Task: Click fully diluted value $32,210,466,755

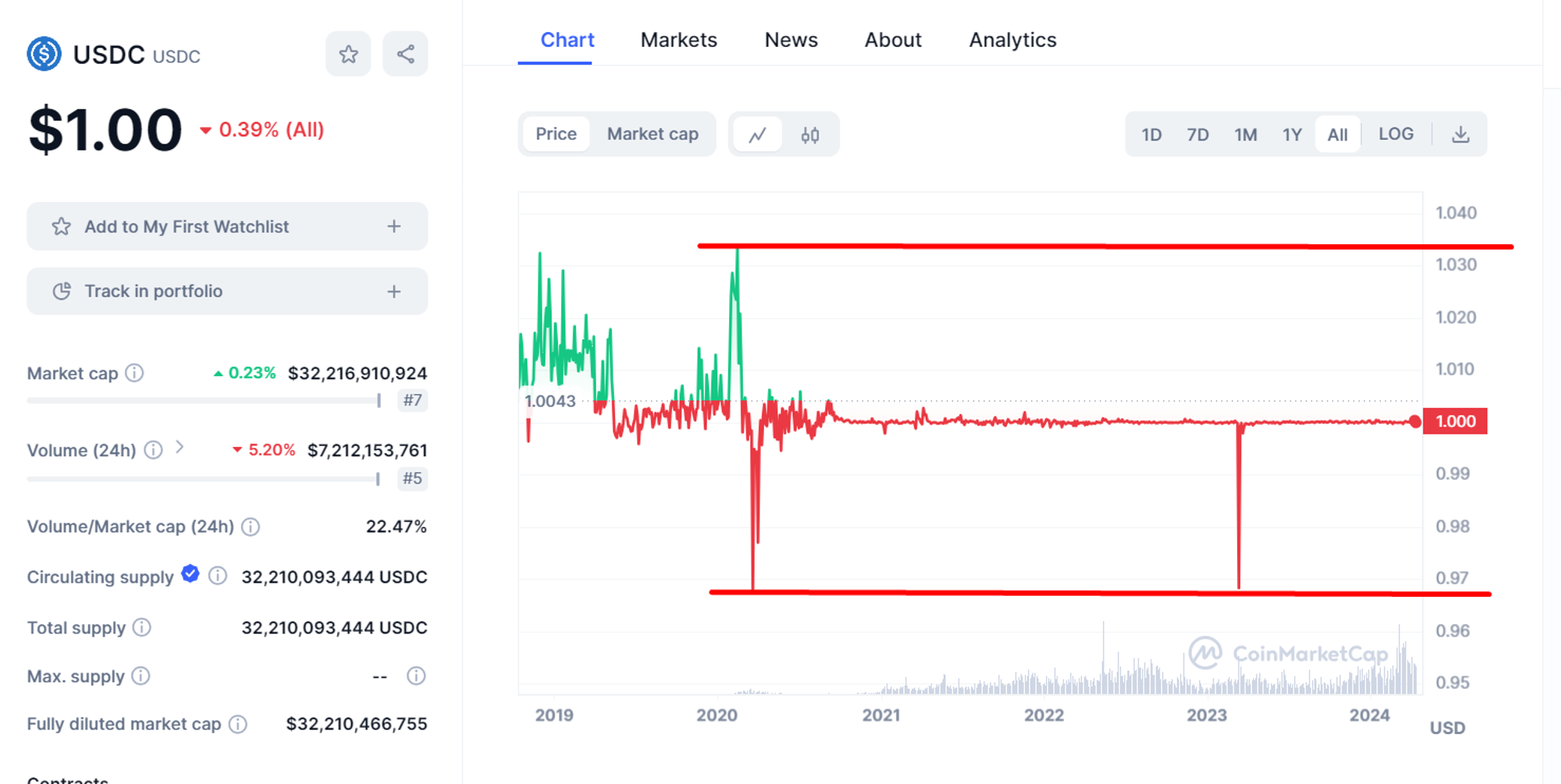Action: click(x=357, y=724)
